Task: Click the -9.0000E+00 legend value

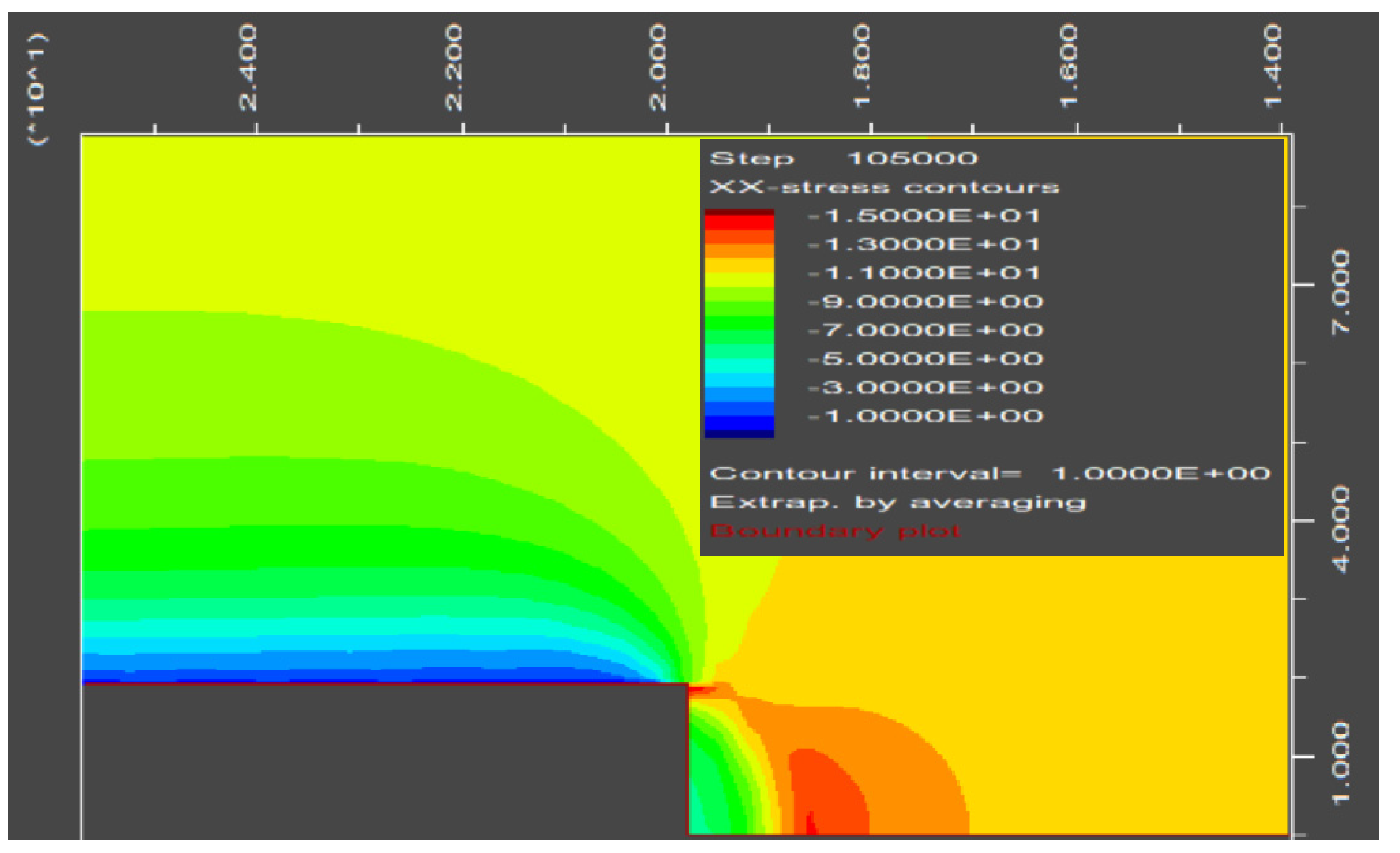Action: point(925,302)
